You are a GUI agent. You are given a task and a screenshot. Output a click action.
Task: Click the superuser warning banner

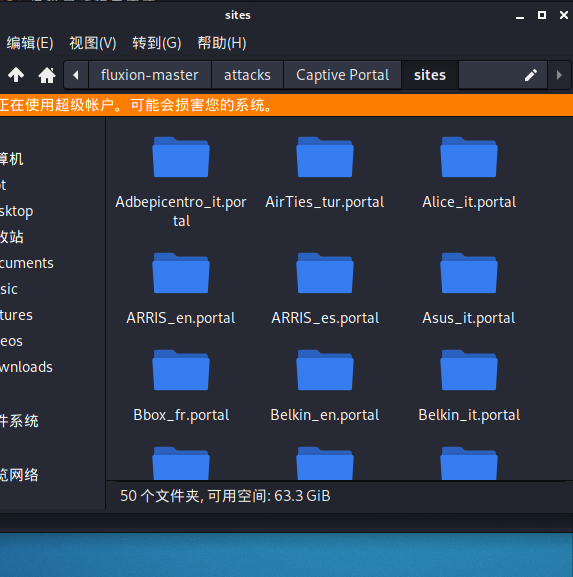click(x=286, y=105)
